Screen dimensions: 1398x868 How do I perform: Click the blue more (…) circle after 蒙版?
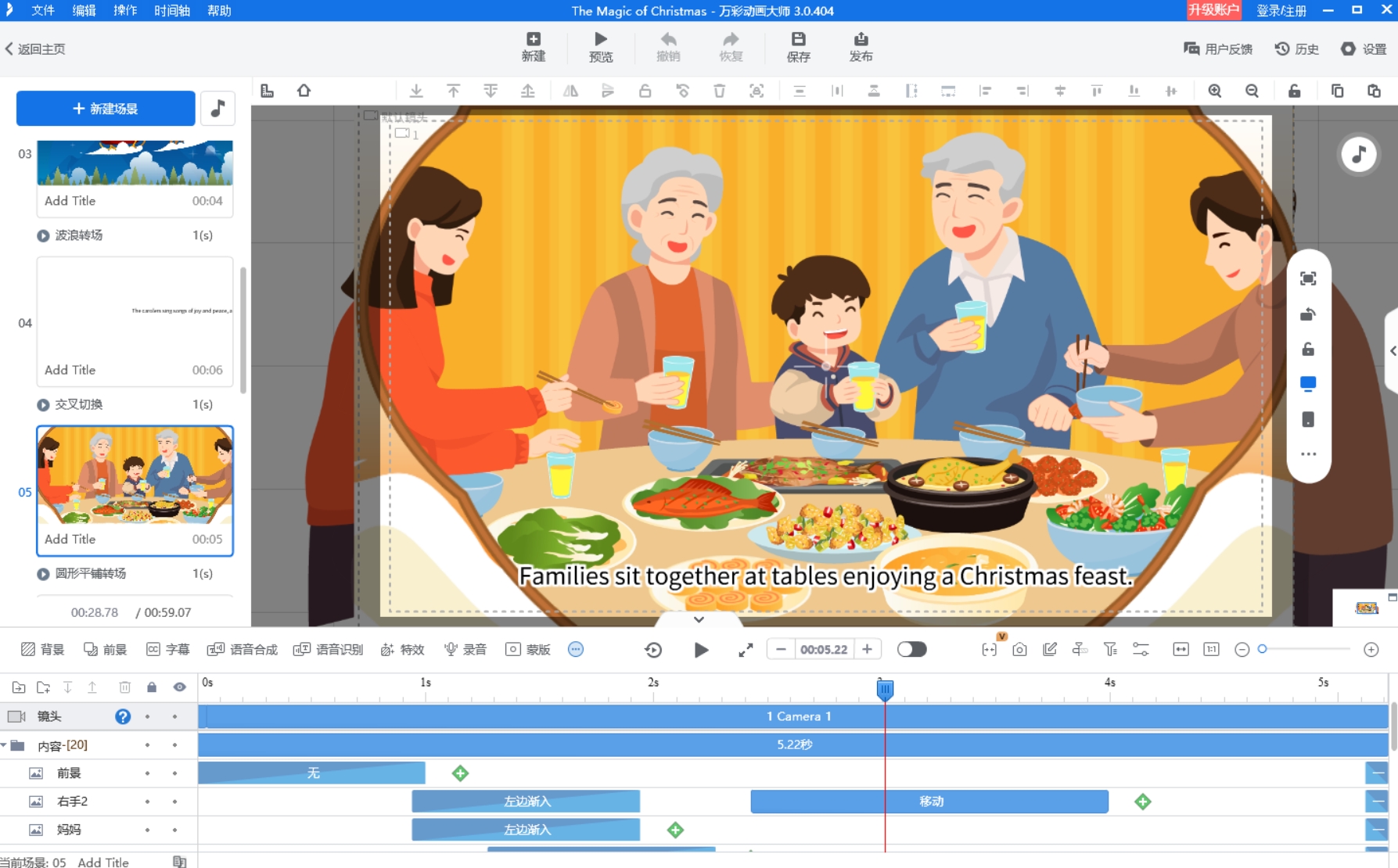(x=576, y=649)
